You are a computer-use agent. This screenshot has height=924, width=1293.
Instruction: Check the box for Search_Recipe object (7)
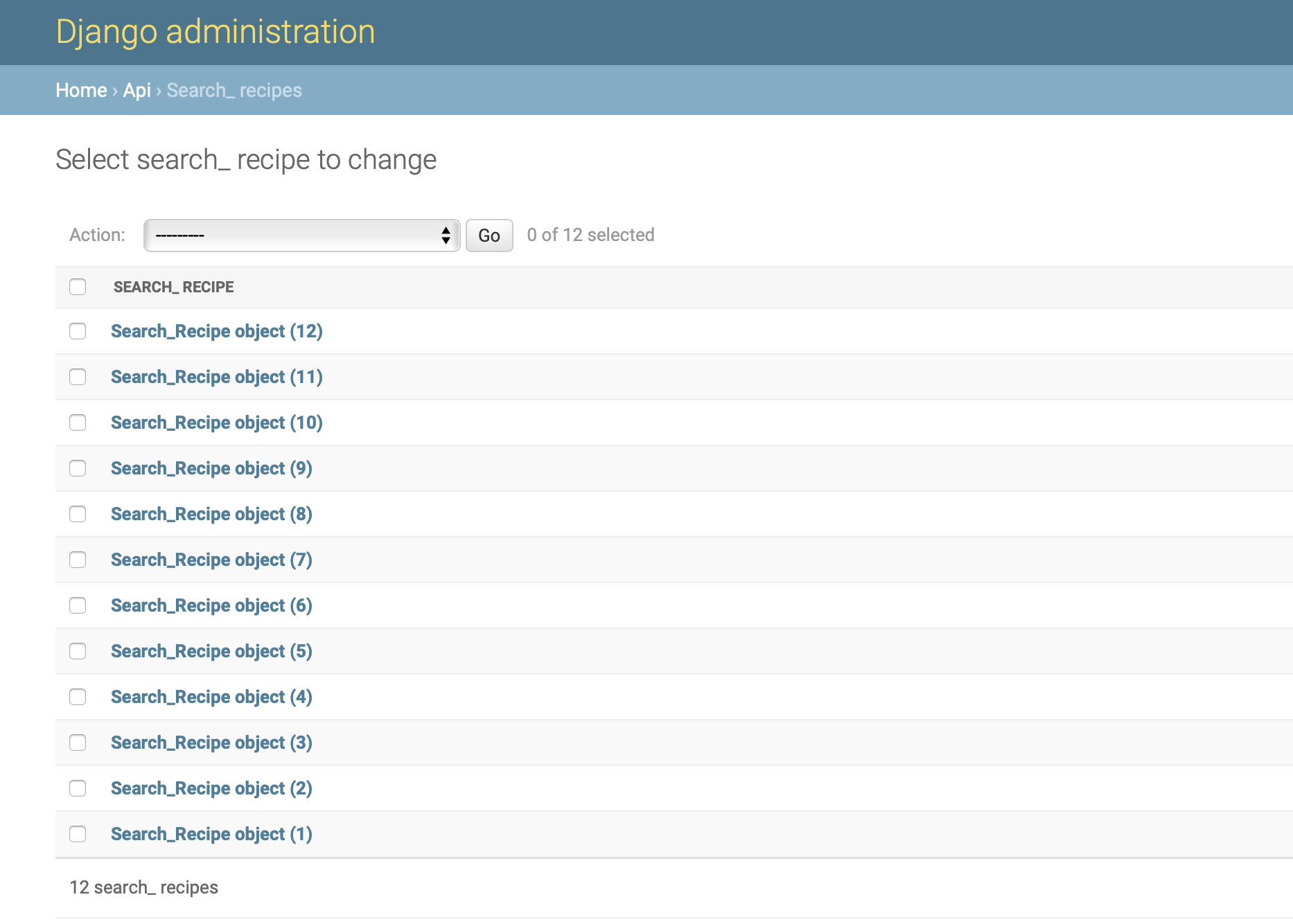pos(78,560)
